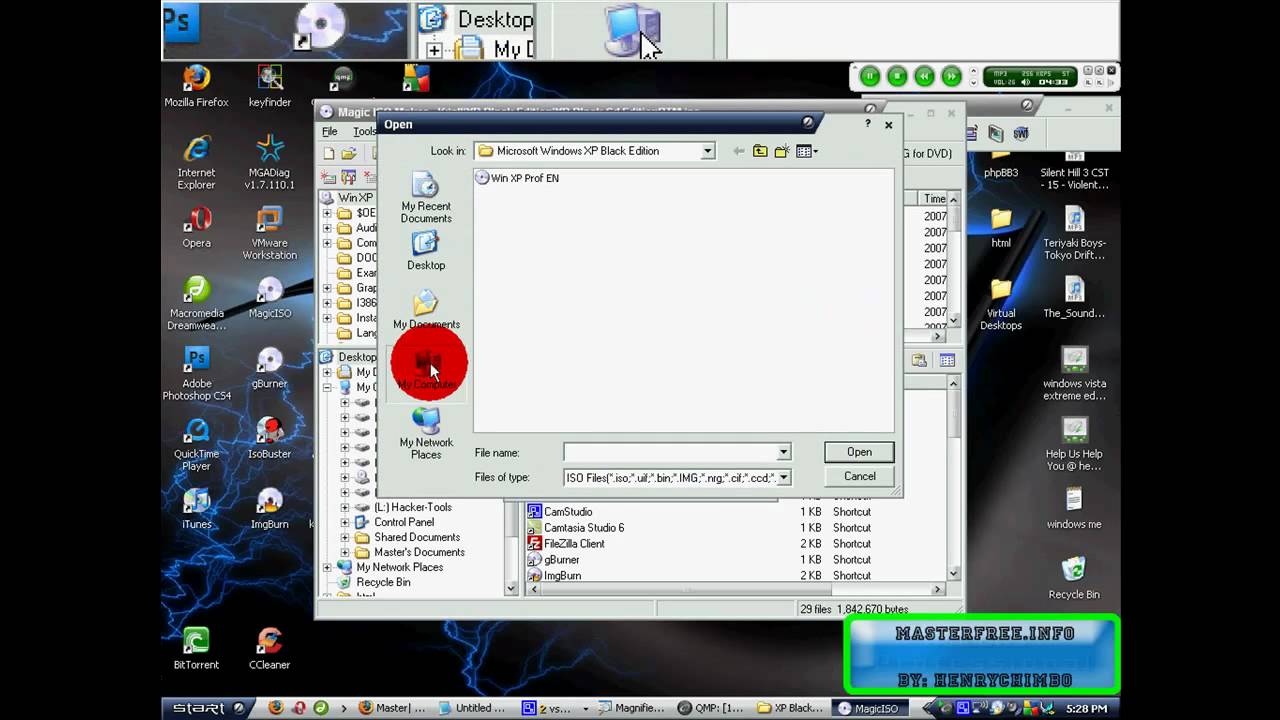Switch to the Untitled taskbar window
The image size is (1280, 720).
(x=473, y=708)
